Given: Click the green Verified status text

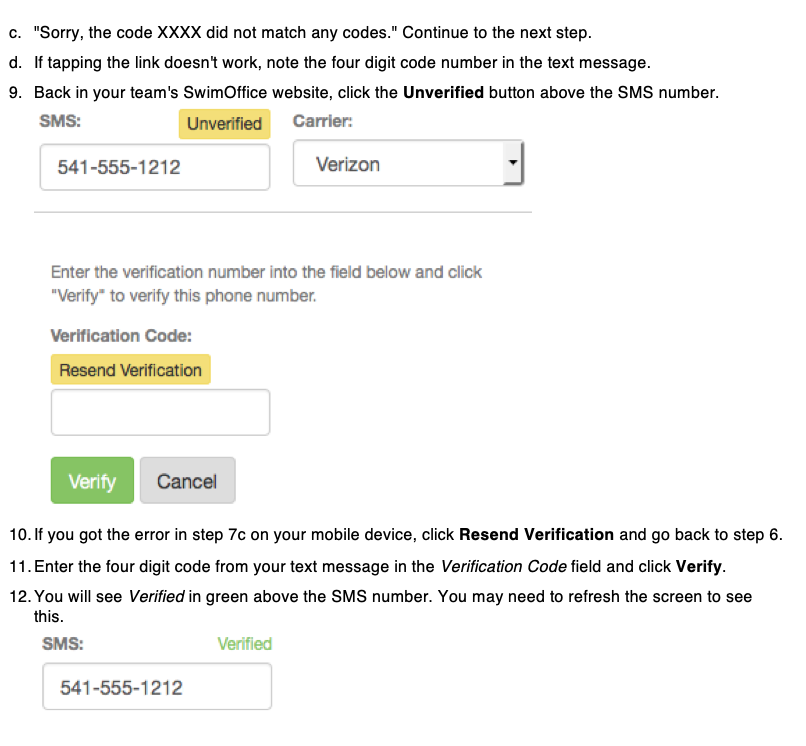Looking at the screenshot, I should click(245, 644).
